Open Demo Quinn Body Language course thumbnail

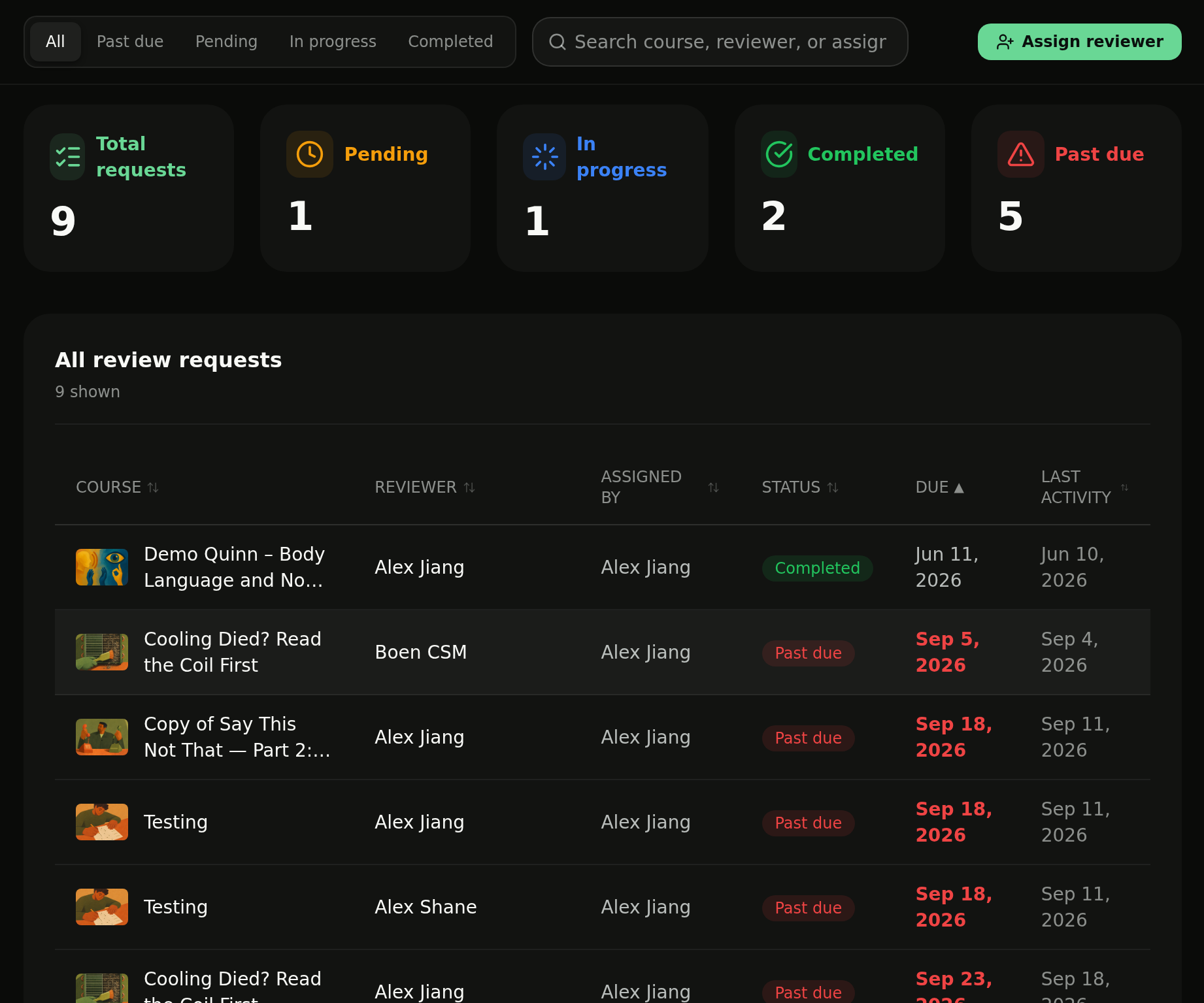click(102, 567)
